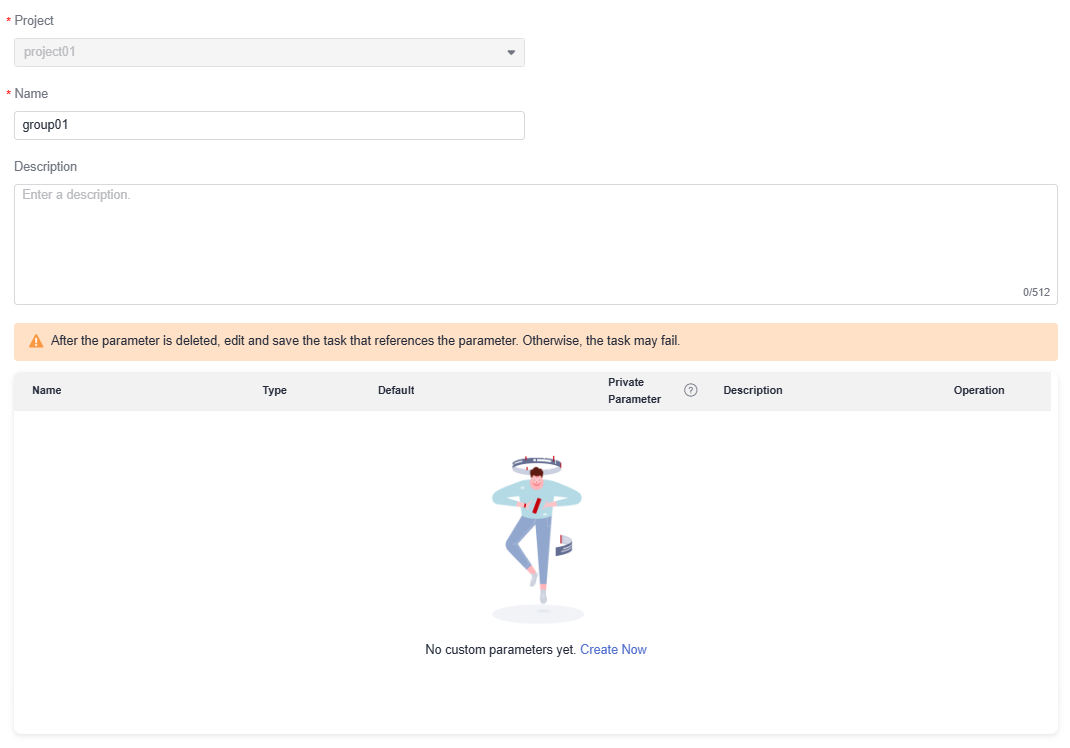Screen dimensions: 1070x748
Task: Click the Name field containing group01
Action: [x=268, y=125]
